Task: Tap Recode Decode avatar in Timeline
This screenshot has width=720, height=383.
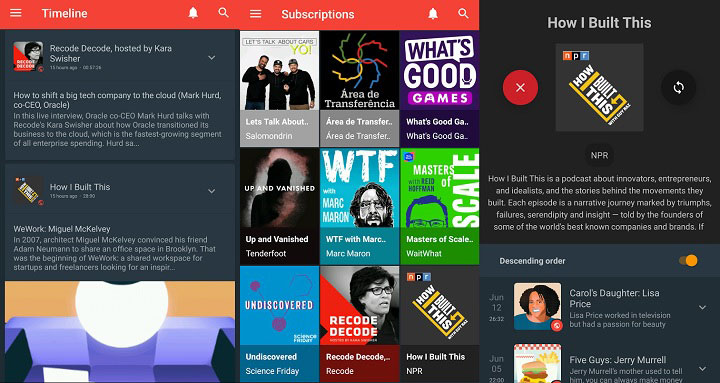Action: coord(28,56)
